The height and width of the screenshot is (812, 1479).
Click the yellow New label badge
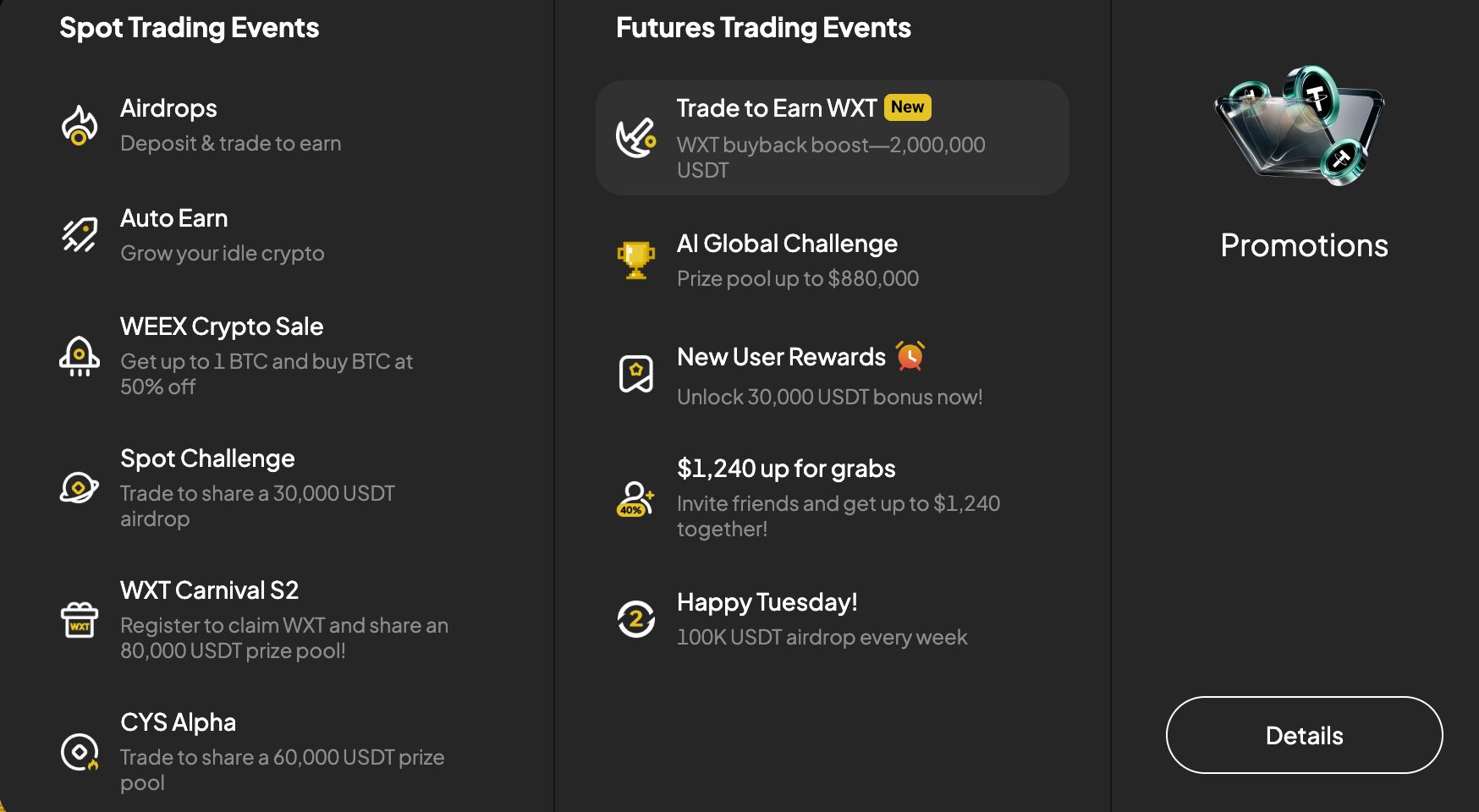(907, 107)
